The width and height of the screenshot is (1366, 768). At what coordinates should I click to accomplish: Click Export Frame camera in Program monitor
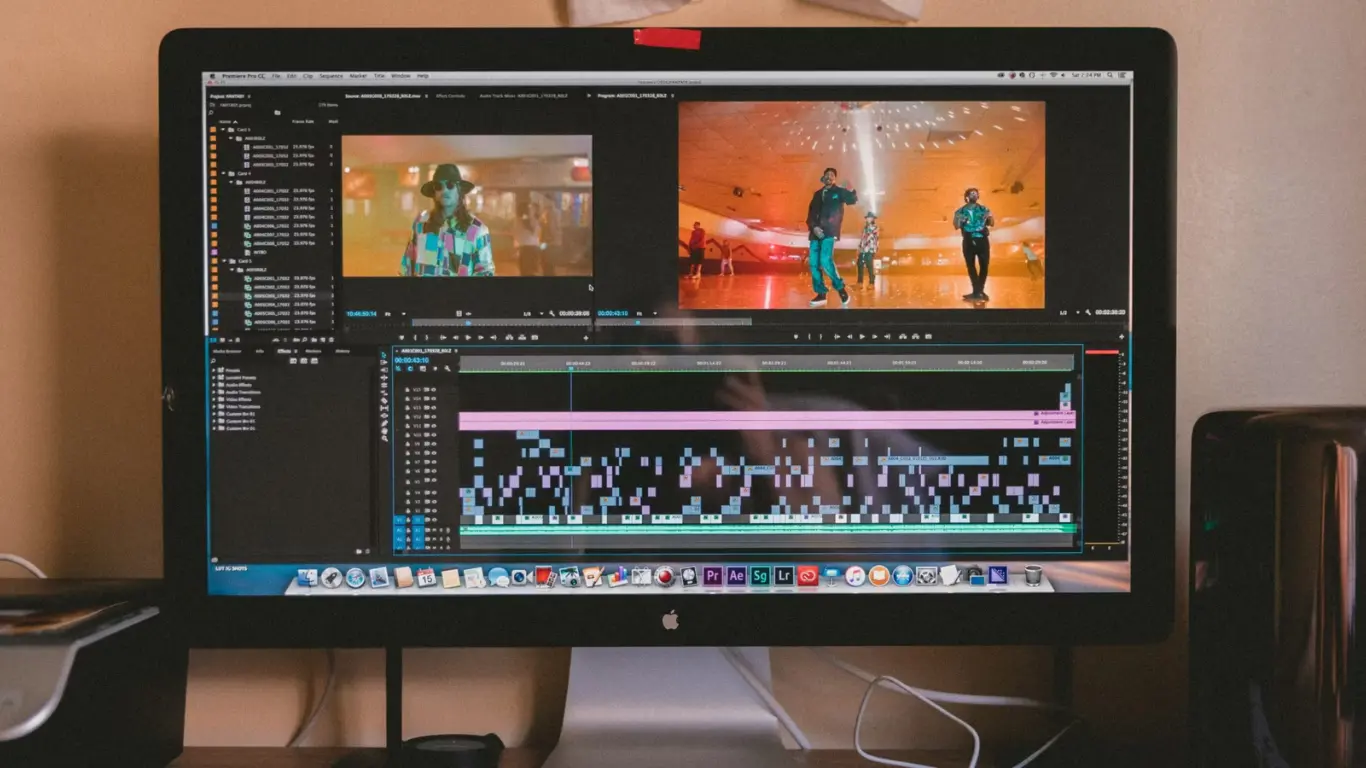928,337
